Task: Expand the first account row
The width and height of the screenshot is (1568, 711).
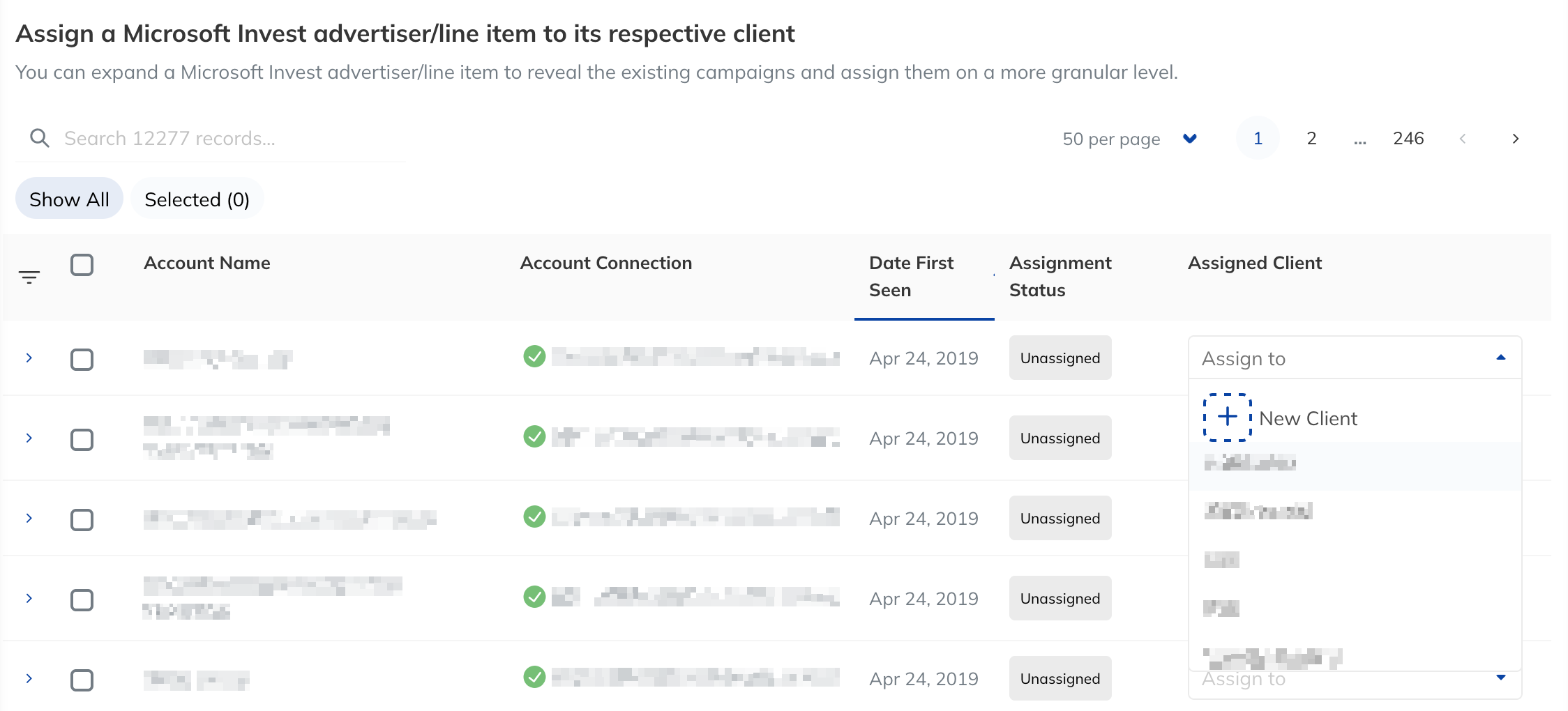Action: click(29, 358)
